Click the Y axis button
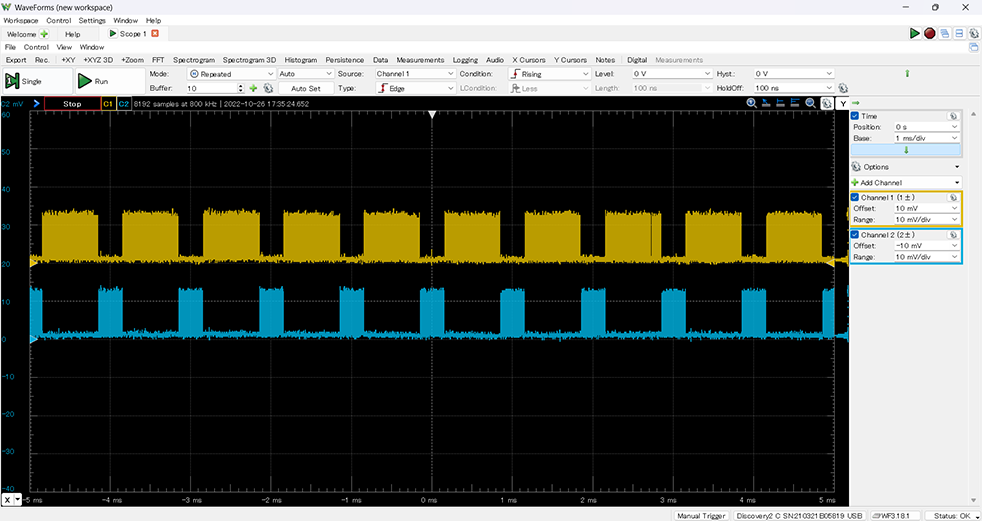Viewport: 982px width, 521px height. pyautogui.click(x=843, y=103)
